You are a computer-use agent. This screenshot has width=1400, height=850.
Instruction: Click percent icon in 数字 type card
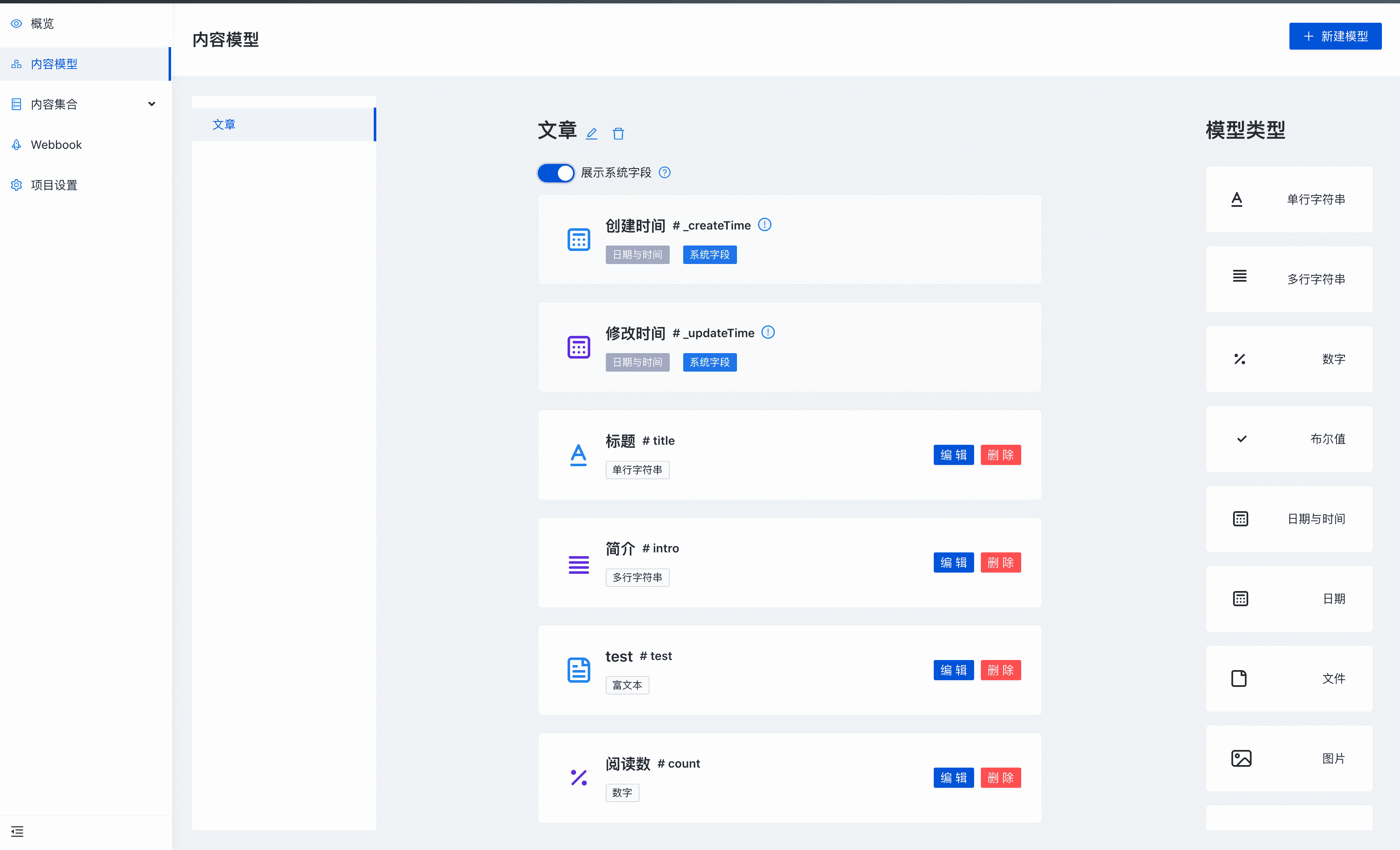[1239, 359]
